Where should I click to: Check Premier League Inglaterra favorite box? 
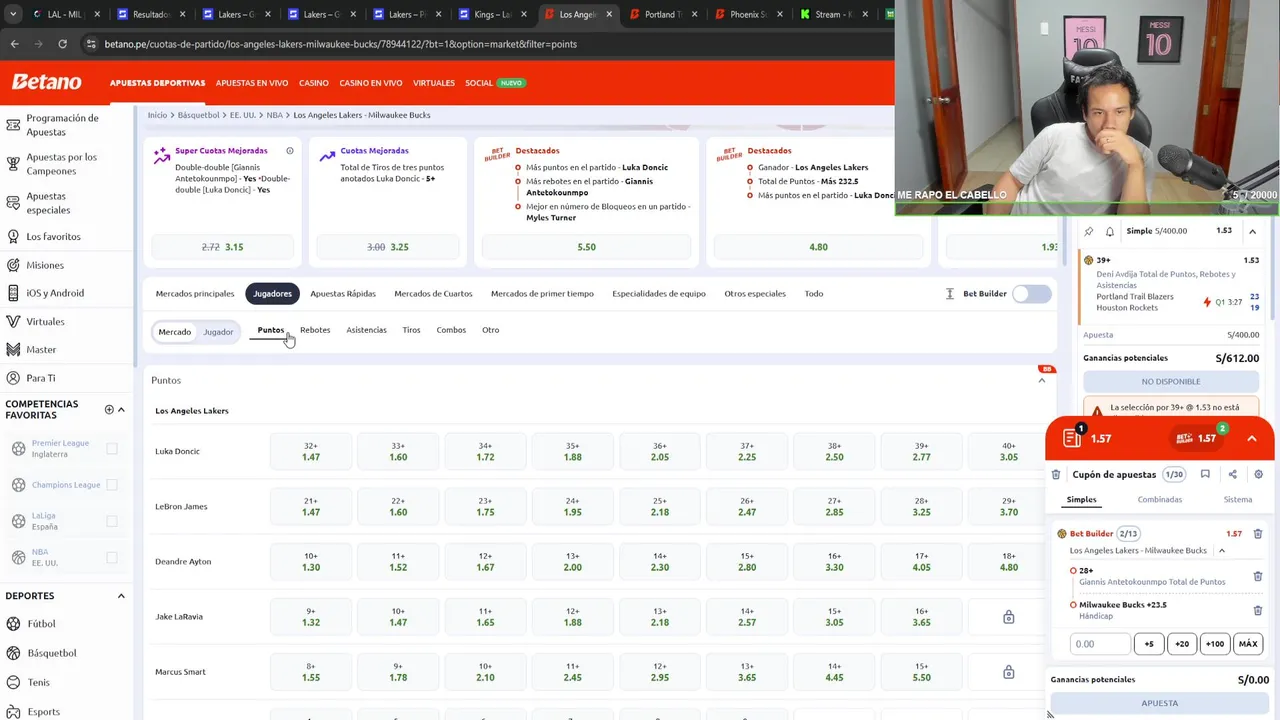coord(112,449)
